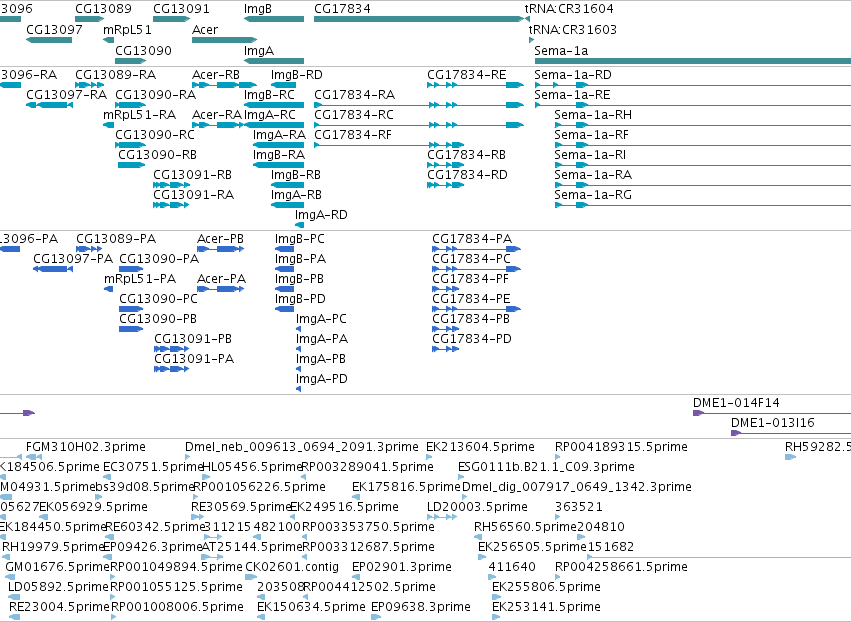Click transcript CG17834-RC

[354, 115]
